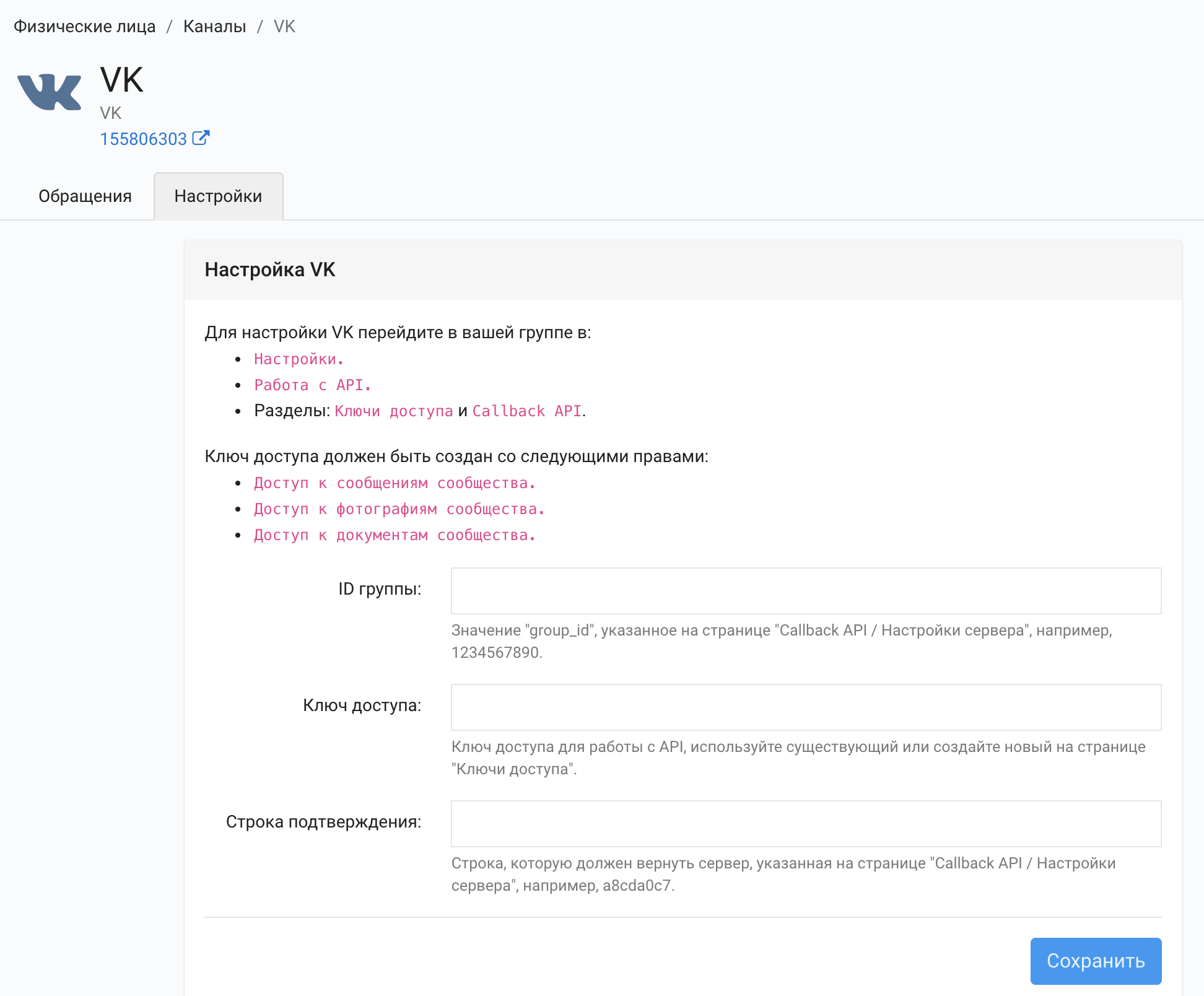Click the 'Строка подтверждения:' label
This screenshot has width=1204, height=996.
324,822
